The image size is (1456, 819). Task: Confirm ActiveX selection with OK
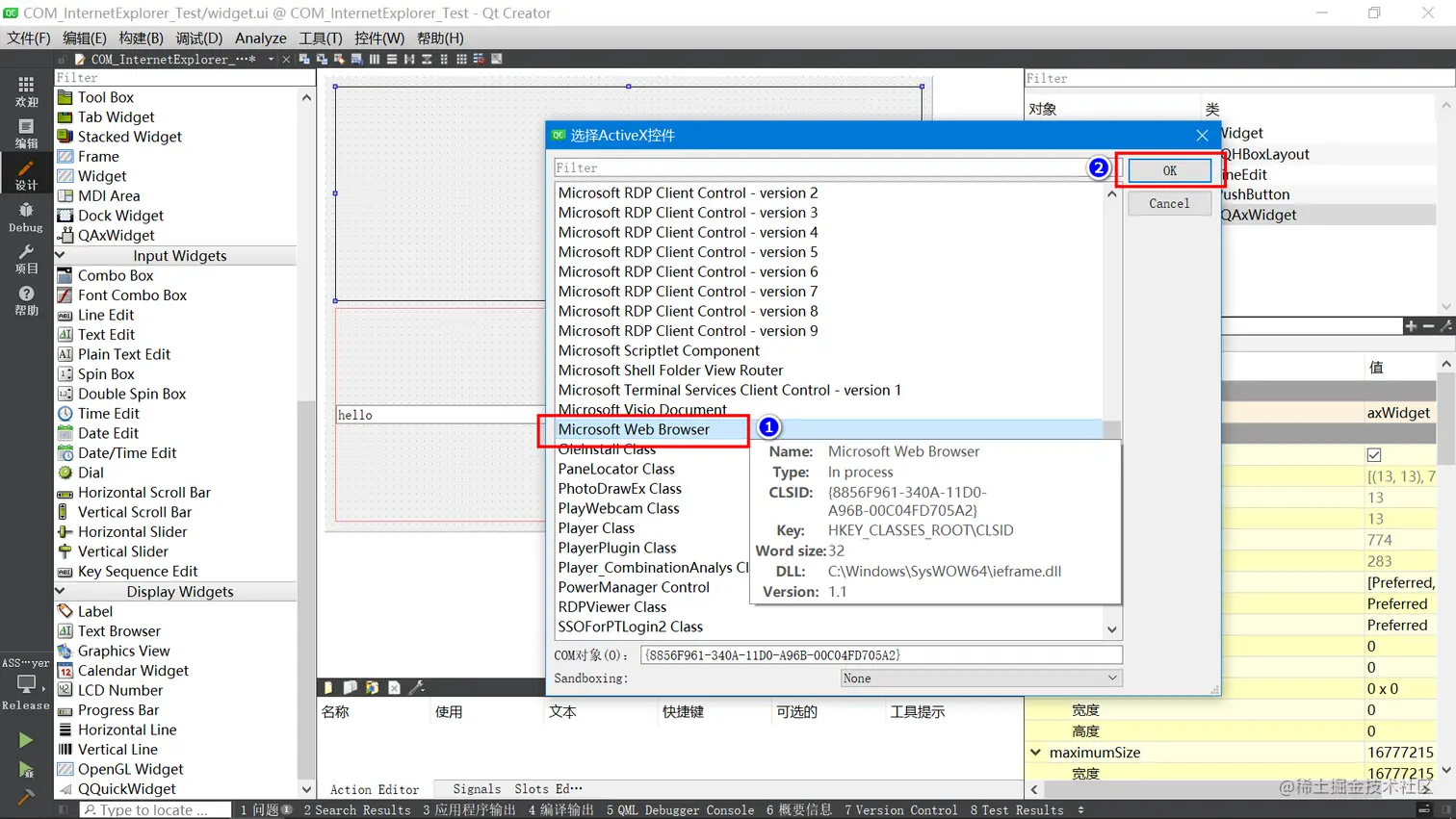tap(1169, 170)
